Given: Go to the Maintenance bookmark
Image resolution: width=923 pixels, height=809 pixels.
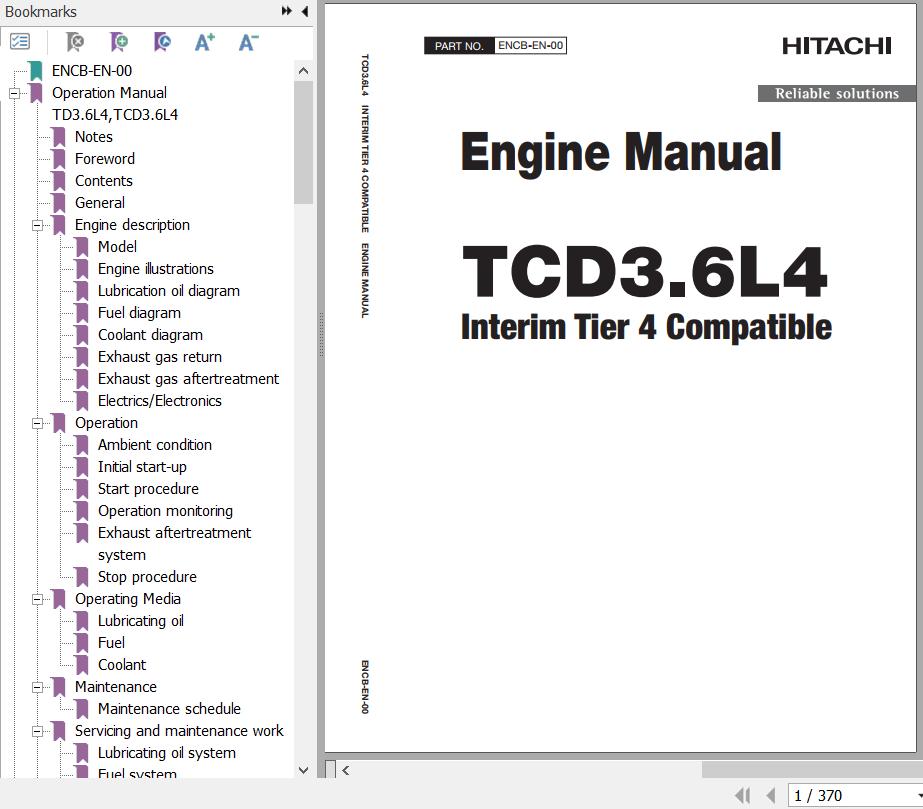Looking at the screenshot, I should pyautogui.click(x=116, y=687).
